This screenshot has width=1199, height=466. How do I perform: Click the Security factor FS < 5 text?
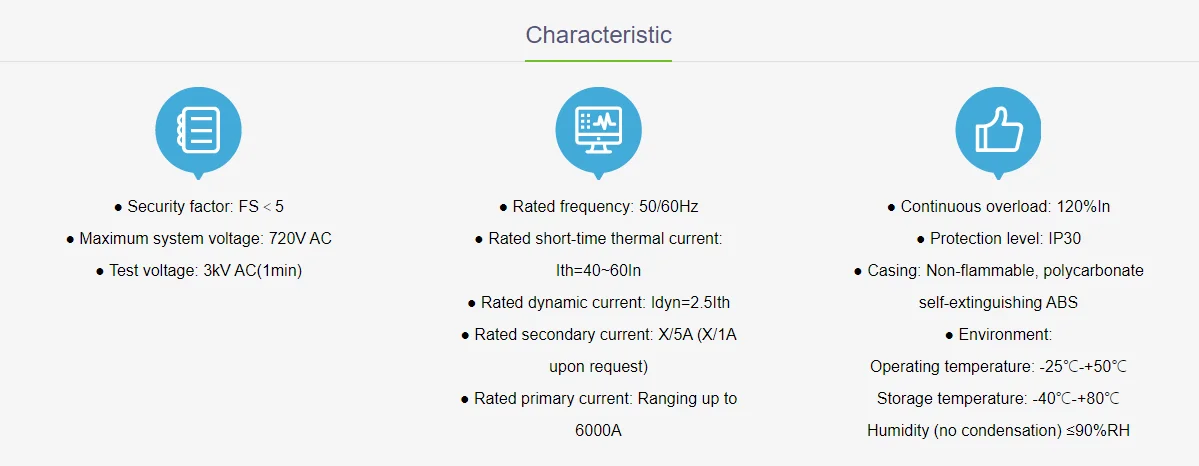199,207
